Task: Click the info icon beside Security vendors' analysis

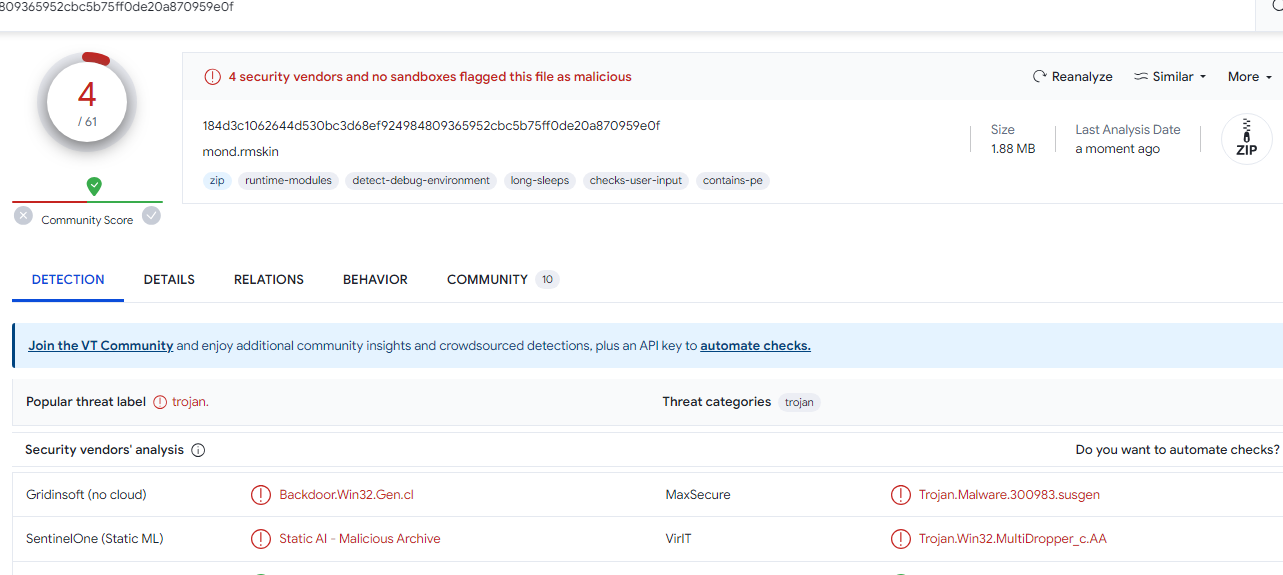Action: point(198,450)
